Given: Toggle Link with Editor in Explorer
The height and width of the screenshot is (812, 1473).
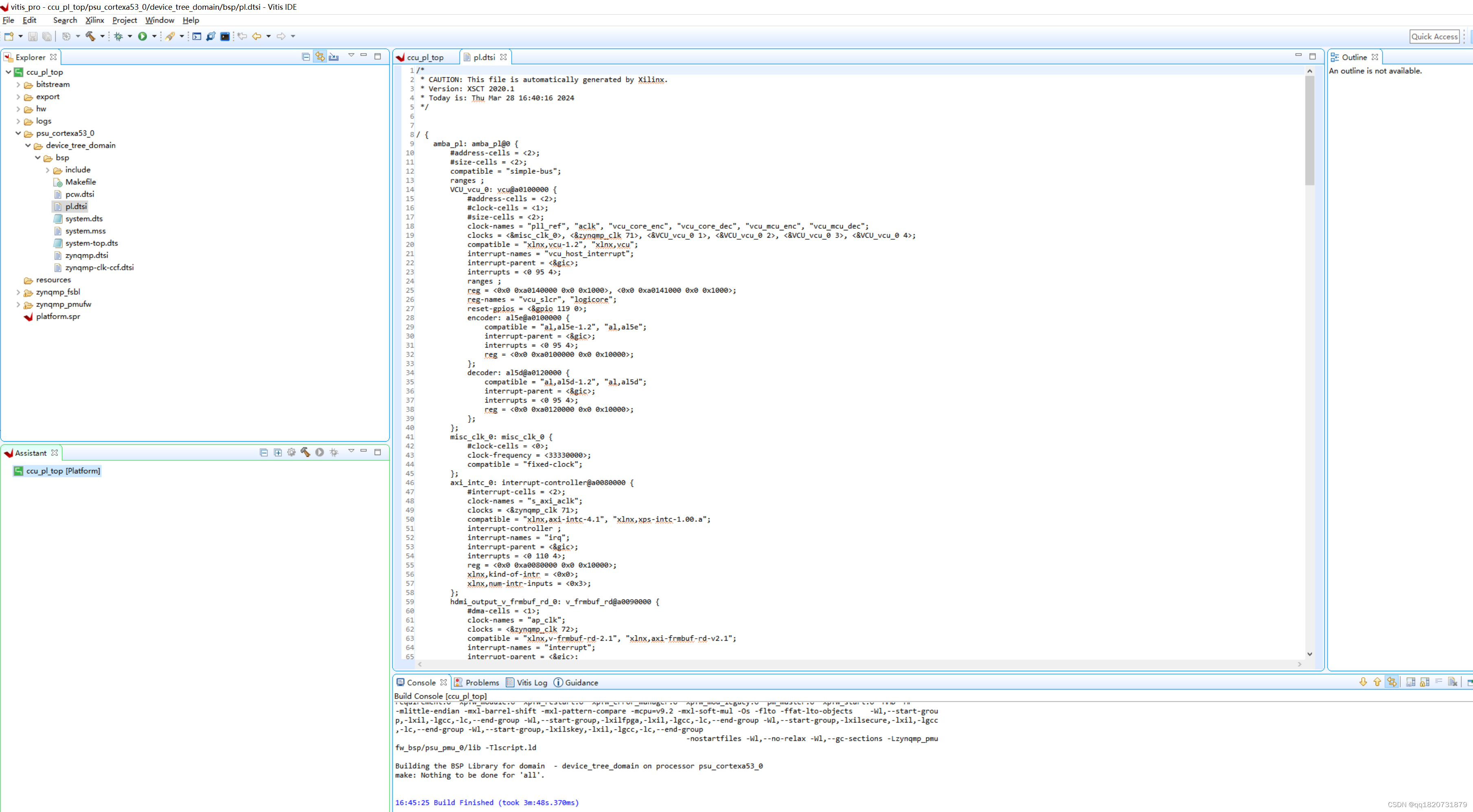Looking at the screenshot, I should (x=320, y=57).
